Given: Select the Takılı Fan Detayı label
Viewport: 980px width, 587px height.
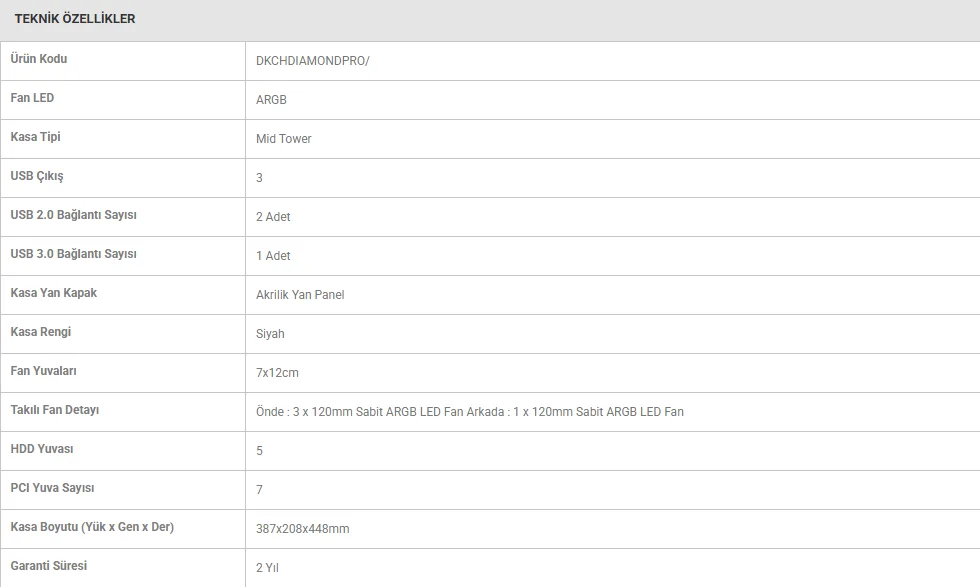Looking at the screenshot, I should click(x=55, y=410).
